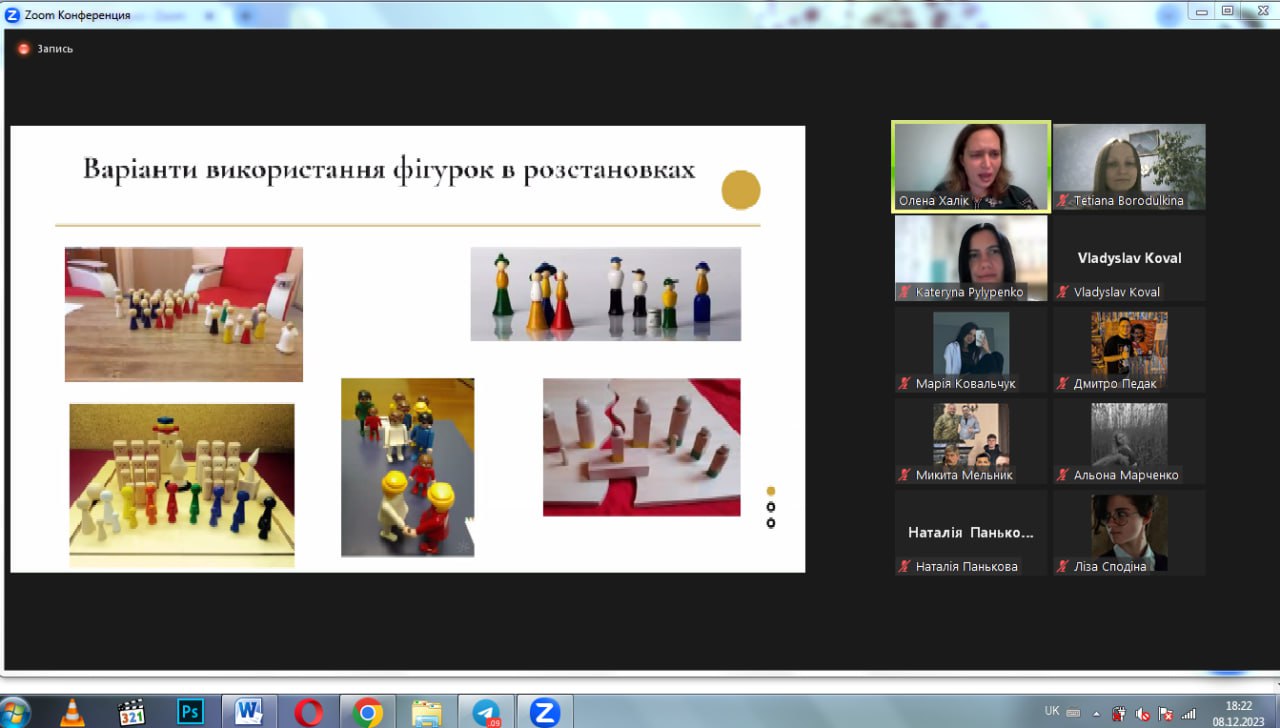Open VLC media player from taskbar
Viewport: 1280px width, 728px height.
tap(72, 712)
